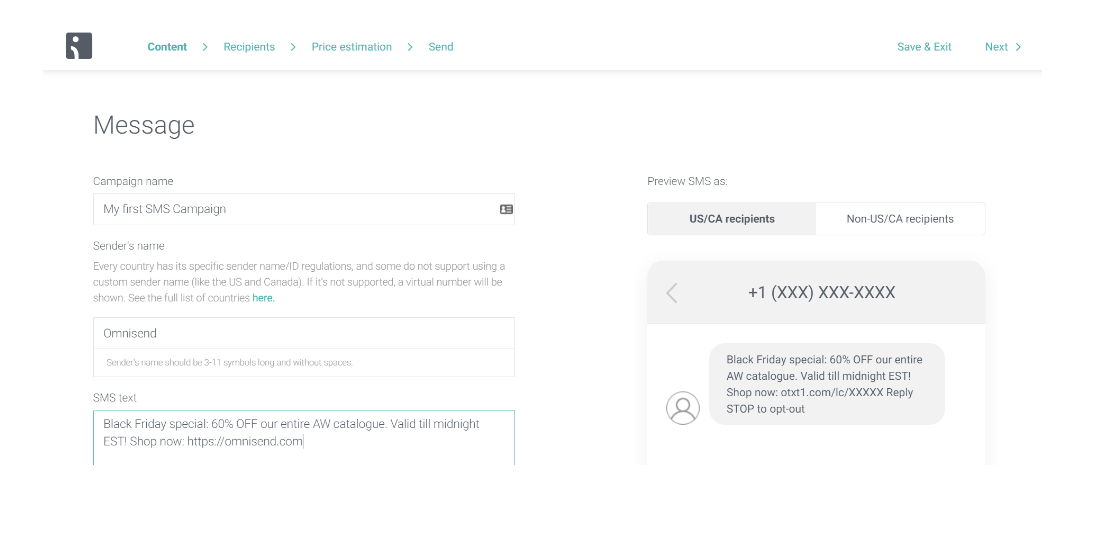
Task: Click Save & Exit
Action: (x=924, y=47)
